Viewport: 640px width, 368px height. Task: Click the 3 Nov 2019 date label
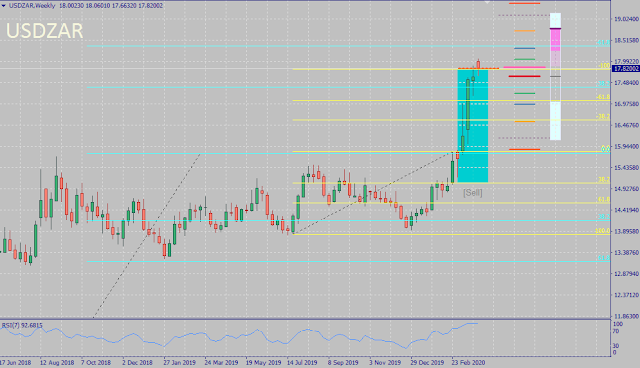tap(385, 362)
